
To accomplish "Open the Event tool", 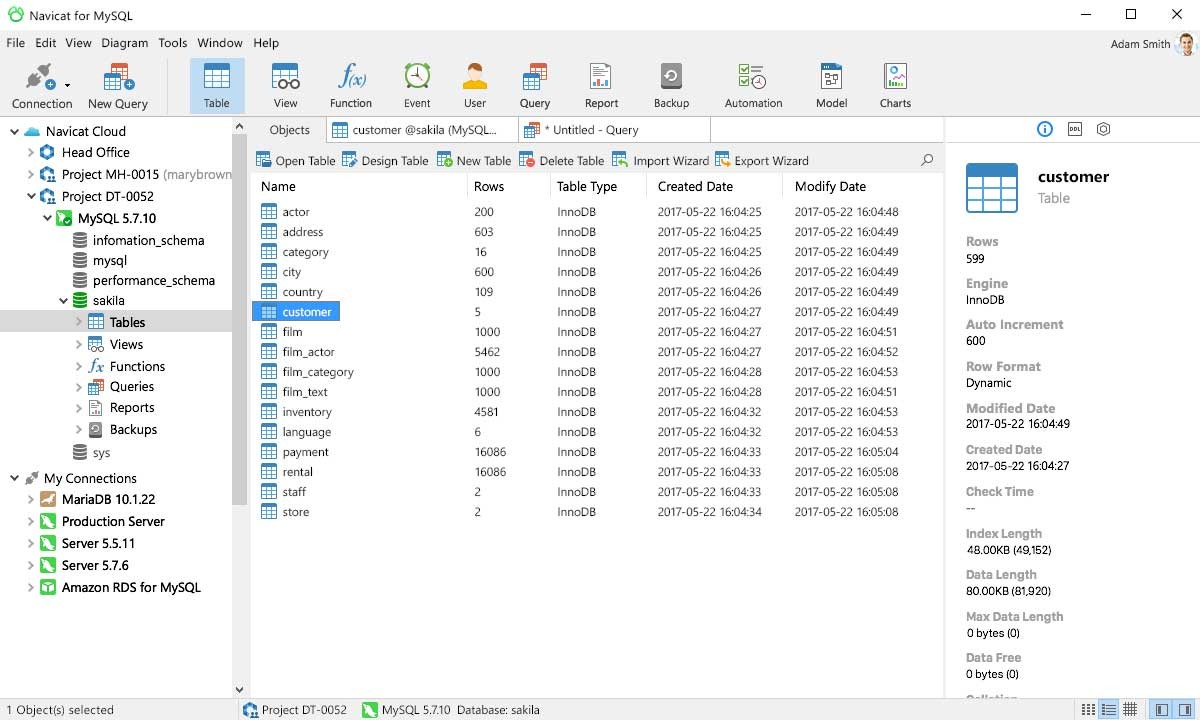I will coord(417,82).
